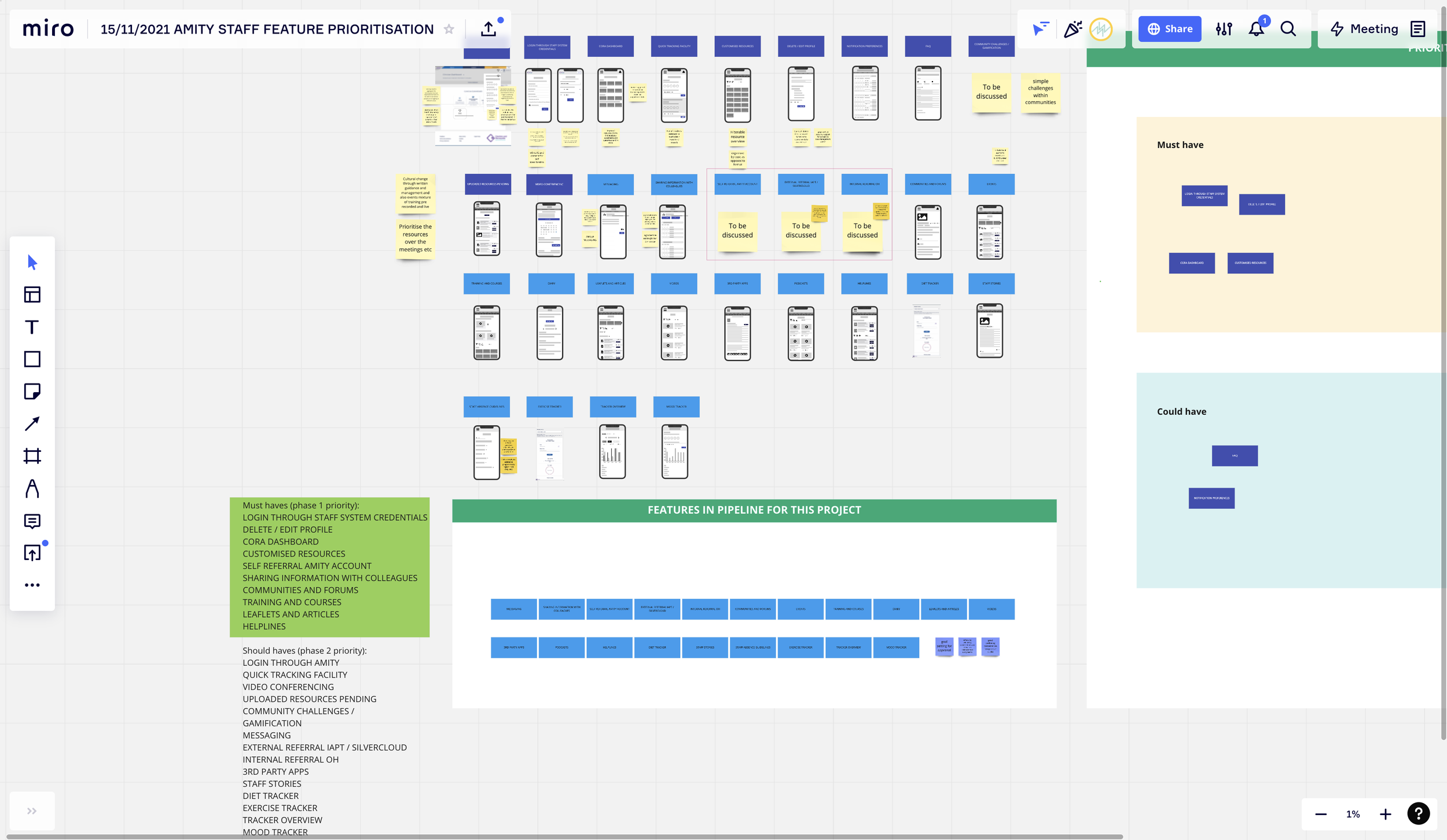Image resolution: width=1447 pixels, height=840 pixels.
Task: Select the Frame tool
Action: click(x=32, y=456)
